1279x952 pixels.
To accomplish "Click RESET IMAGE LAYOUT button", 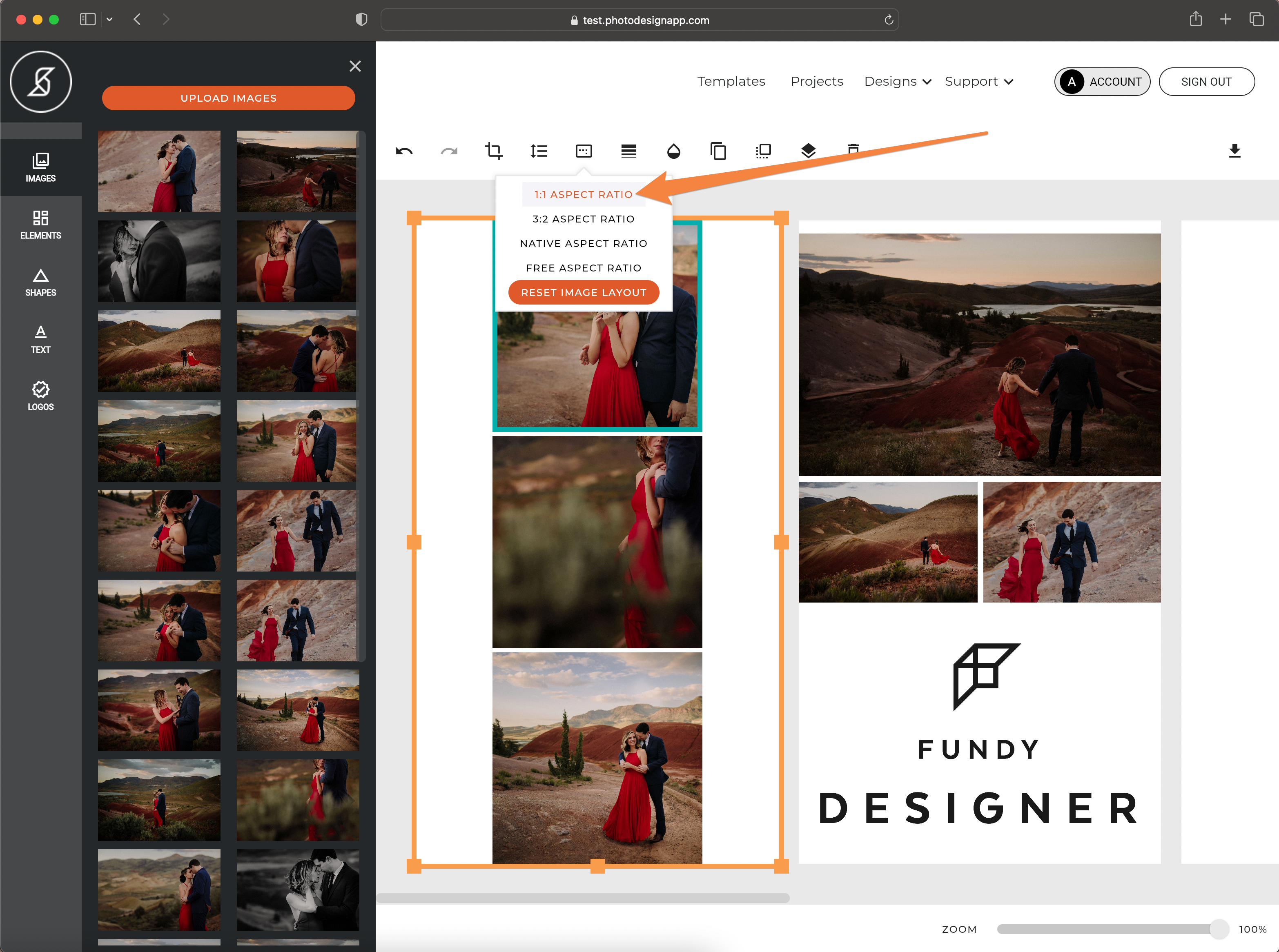I will [x=583, y=291].
